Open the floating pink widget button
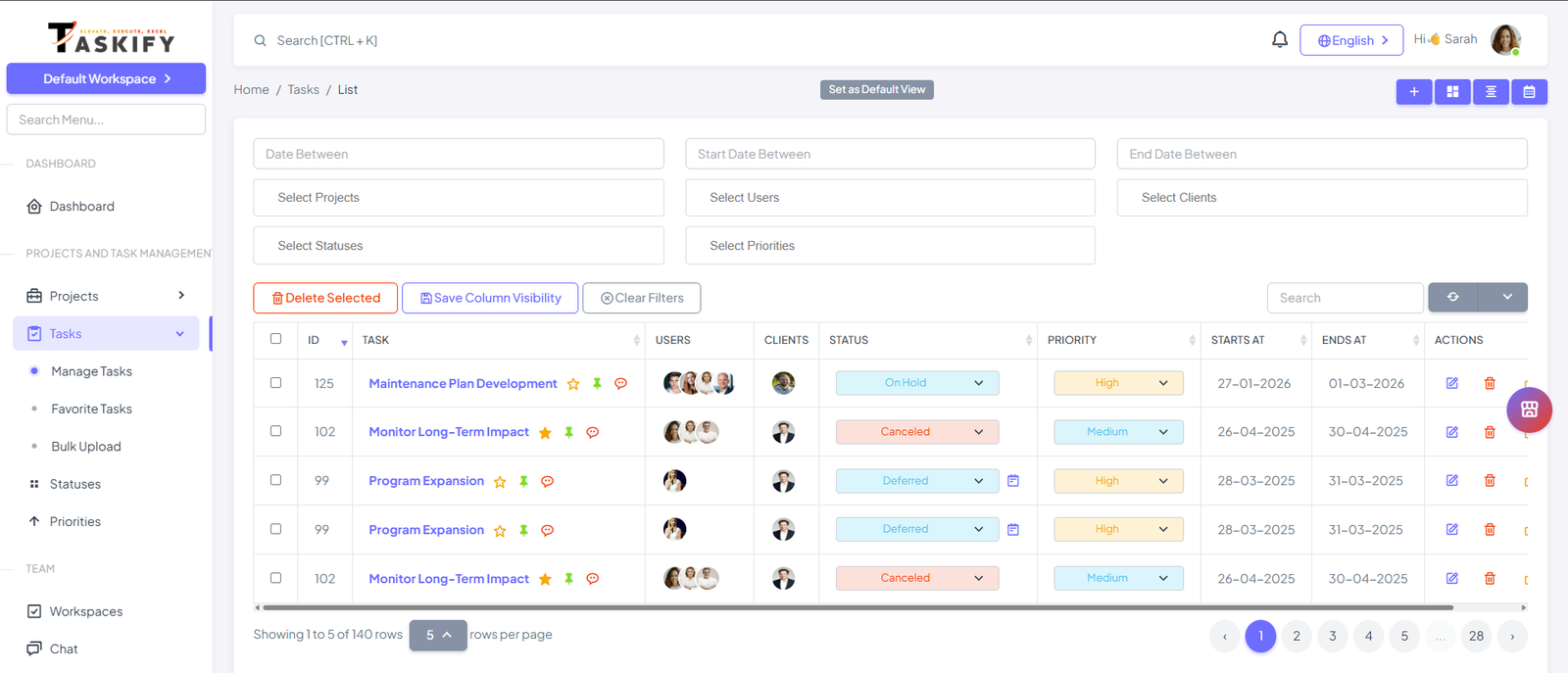Viewport: 1568px width, 673px height. pos(1529,409)
